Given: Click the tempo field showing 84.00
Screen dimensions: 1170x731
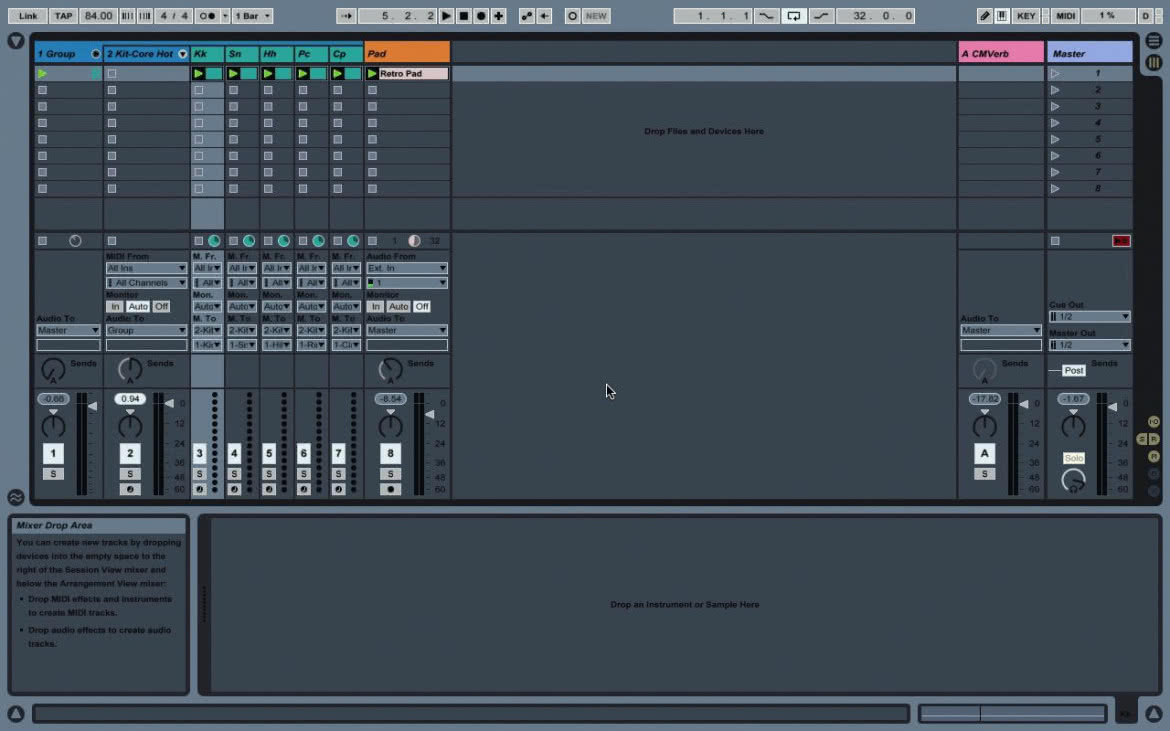Looking at the screenshot, I should (x=98, y=16).
